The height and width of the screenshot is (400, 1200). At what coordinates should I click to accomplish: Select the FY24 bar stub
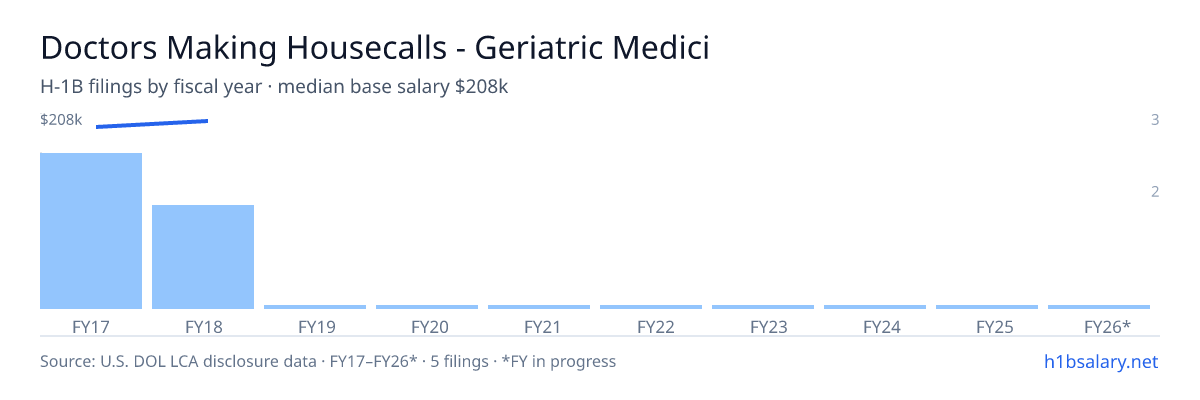click(875, 307)
